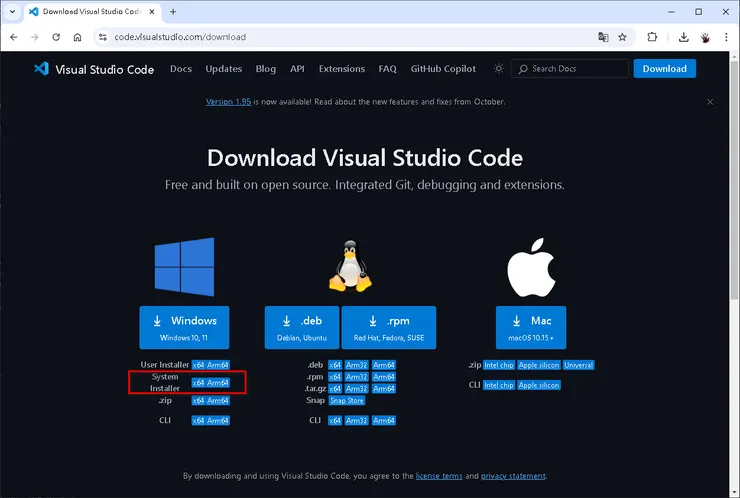
Task: Open the GitHub Copilot menu item
Action: [443, 69]
